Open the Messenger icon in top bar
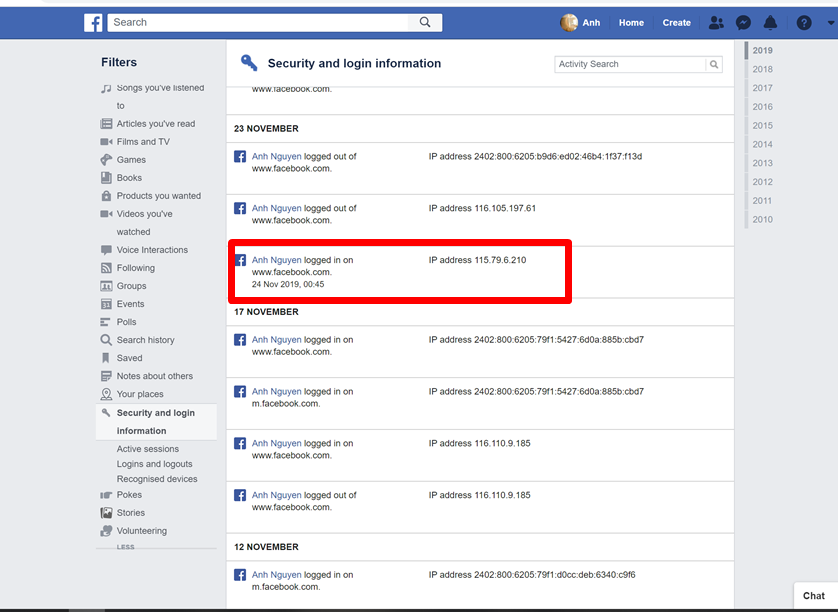Screen dimensions: 838x612 tap(743, 22)
